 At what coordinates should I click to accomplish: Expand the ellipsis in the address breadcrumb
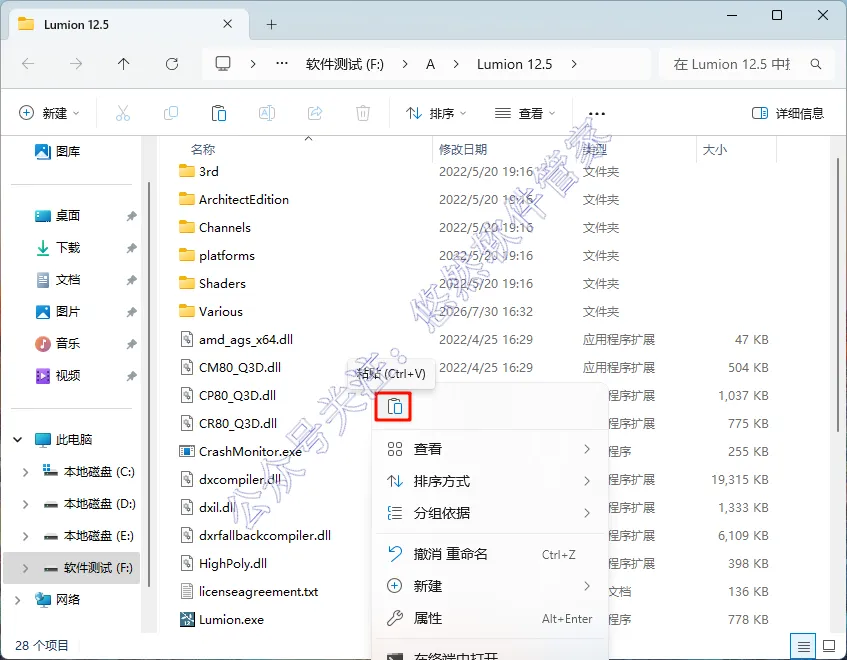pyautogui.click(x=281, y=64)
